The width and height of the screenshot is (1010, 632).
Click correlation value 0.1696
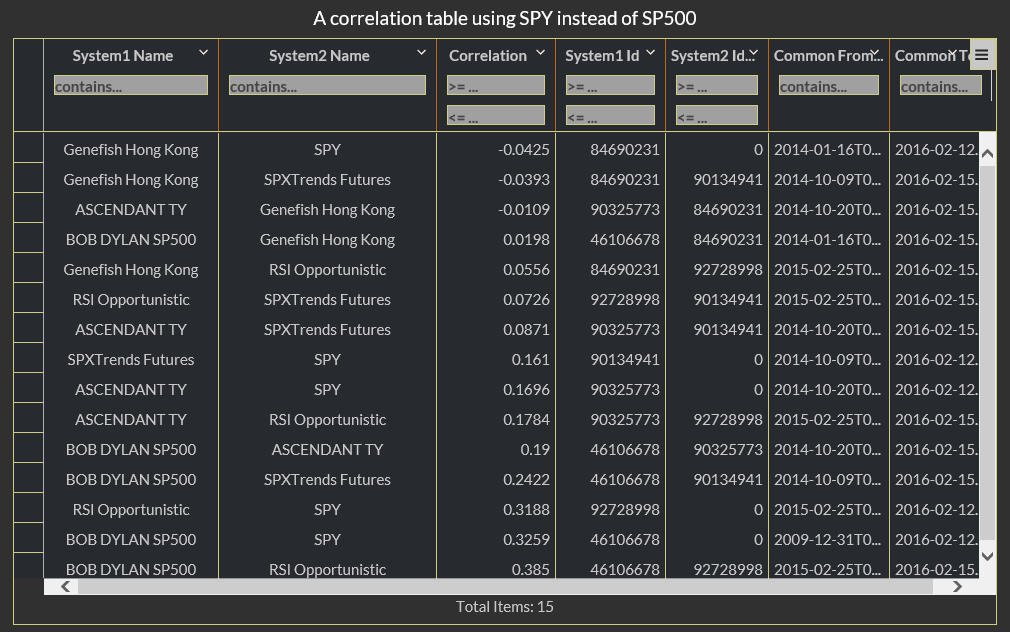click(526, 389)
